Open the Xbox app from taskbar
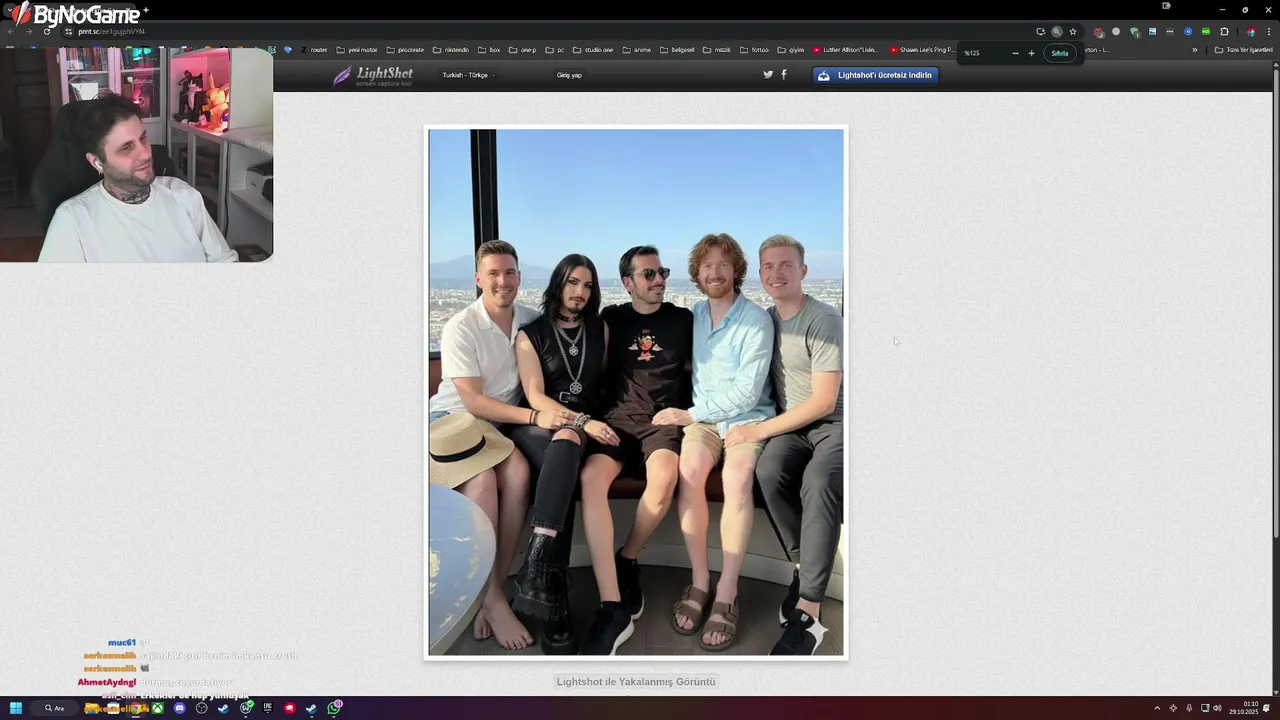 click(x=158, y=708)
